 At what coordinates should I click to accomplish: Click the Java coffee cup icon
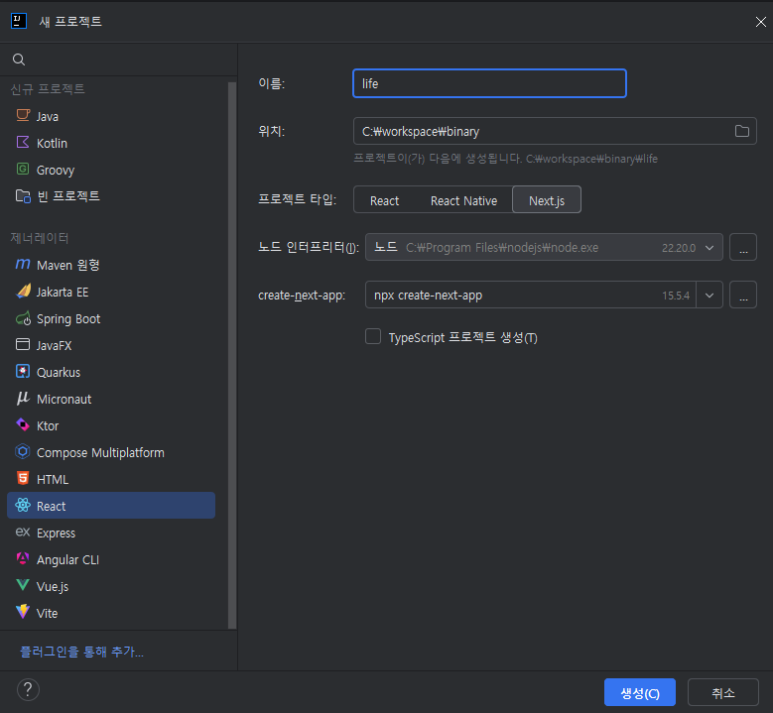(23, 115)
